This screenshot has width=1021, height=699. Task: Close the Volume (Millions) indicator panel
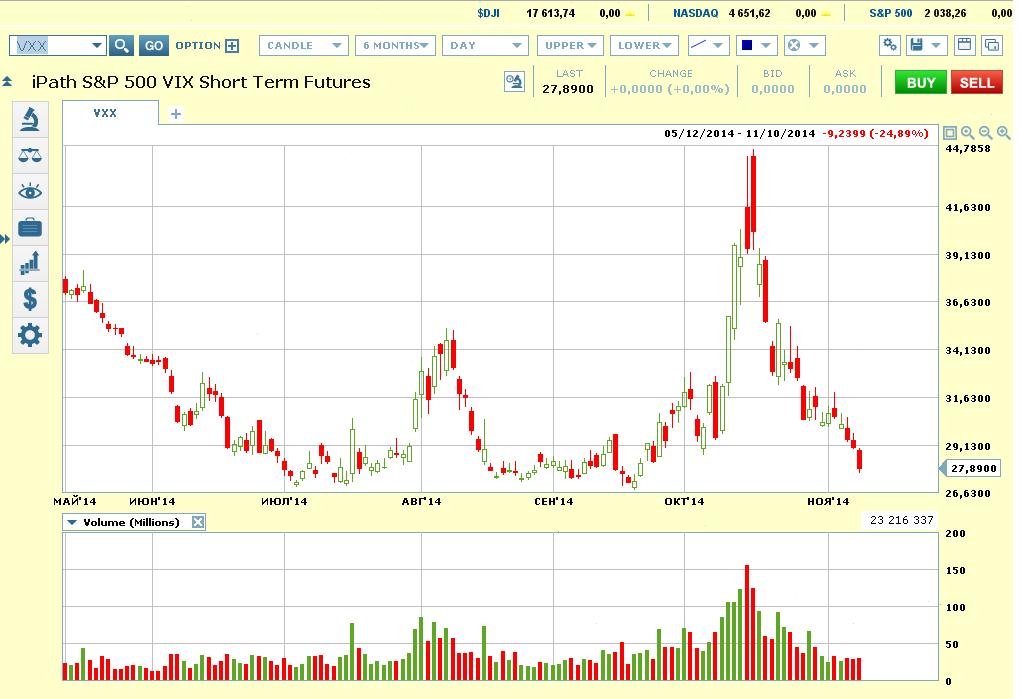[198, 522]
